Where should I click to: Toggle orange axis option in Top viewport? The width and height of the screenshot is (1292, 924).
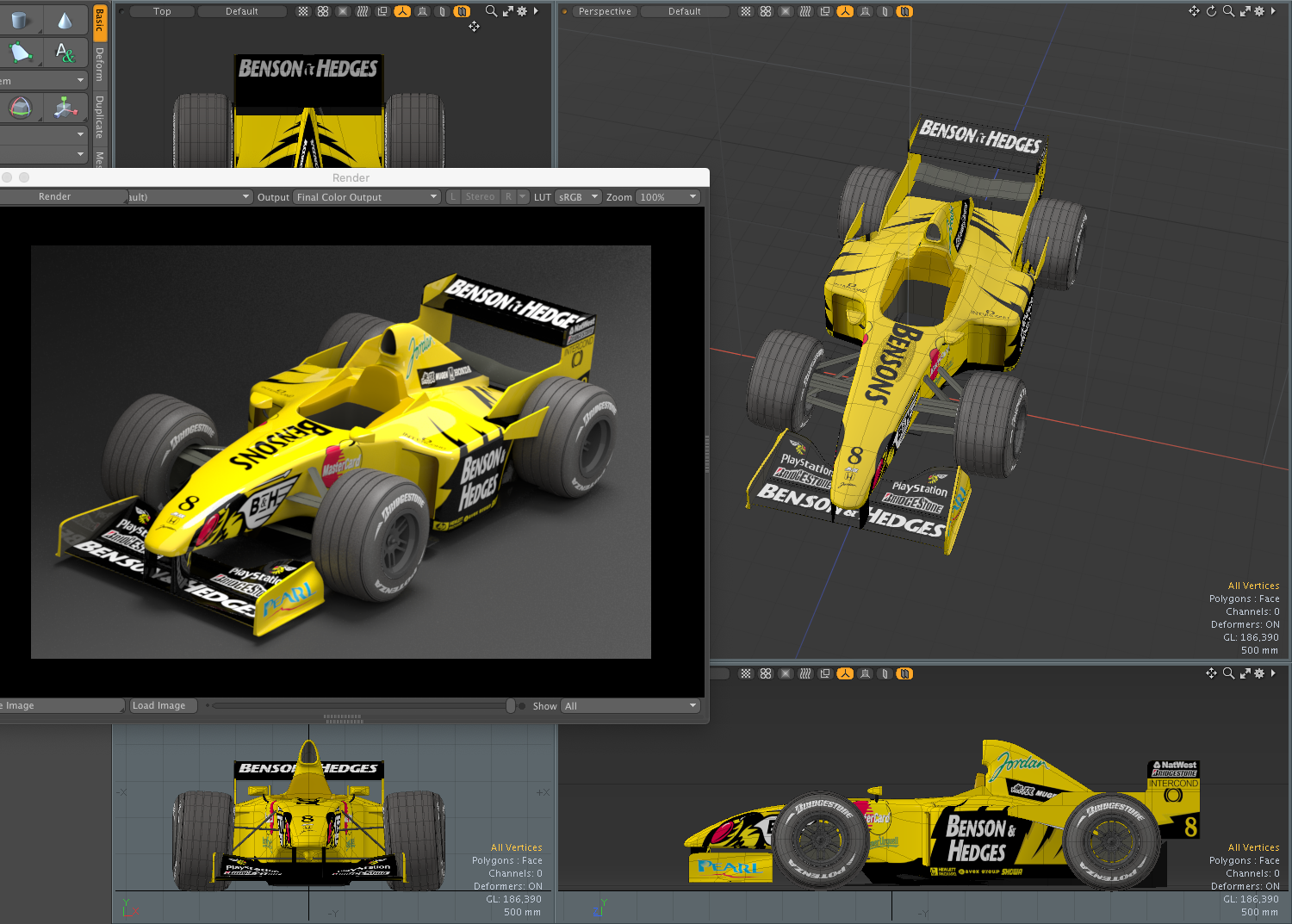[x=402, y=11]
